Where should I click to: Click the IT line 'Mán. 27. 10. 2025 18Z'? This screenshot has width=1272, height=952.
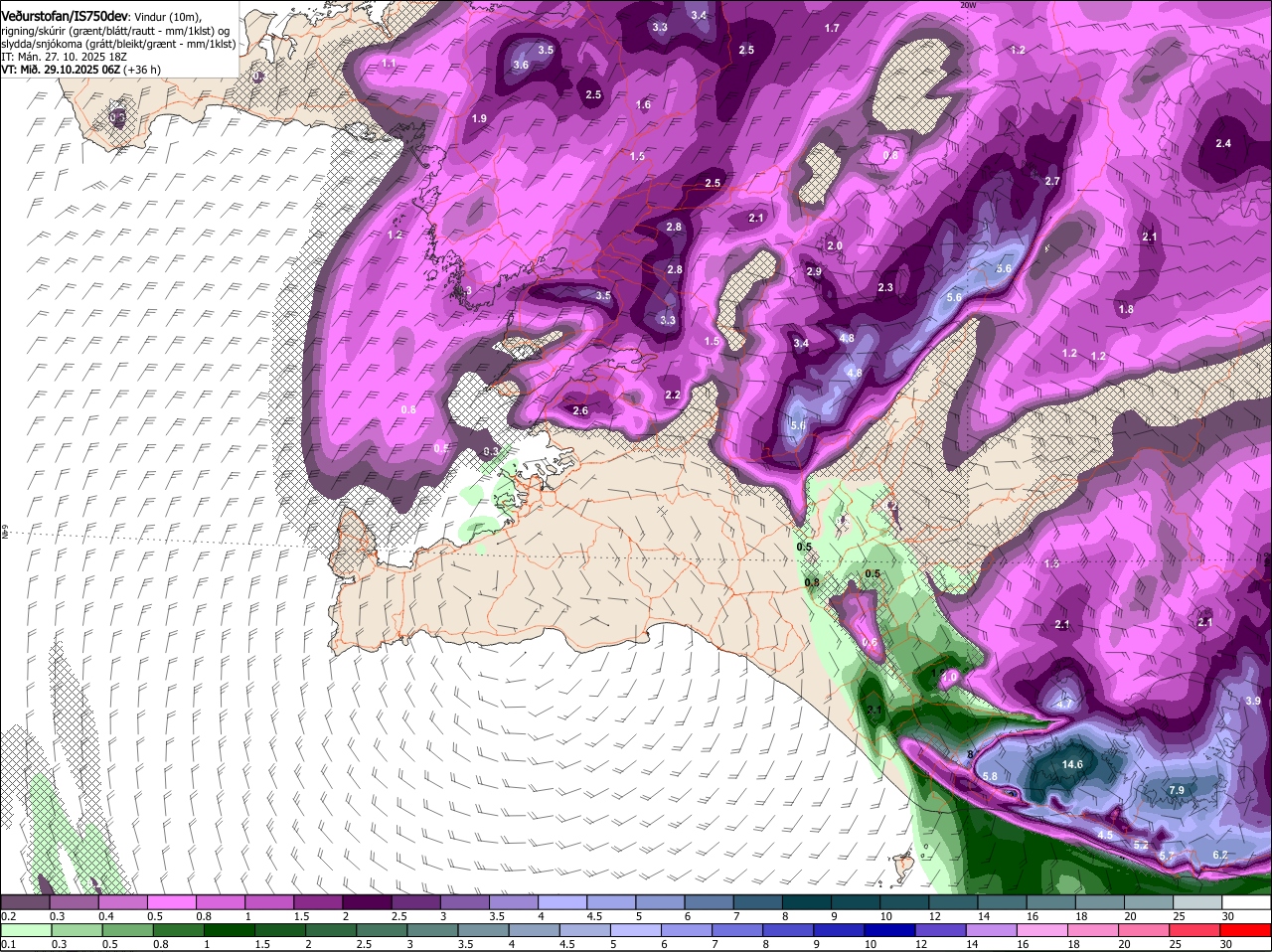(x=71, y=57)
